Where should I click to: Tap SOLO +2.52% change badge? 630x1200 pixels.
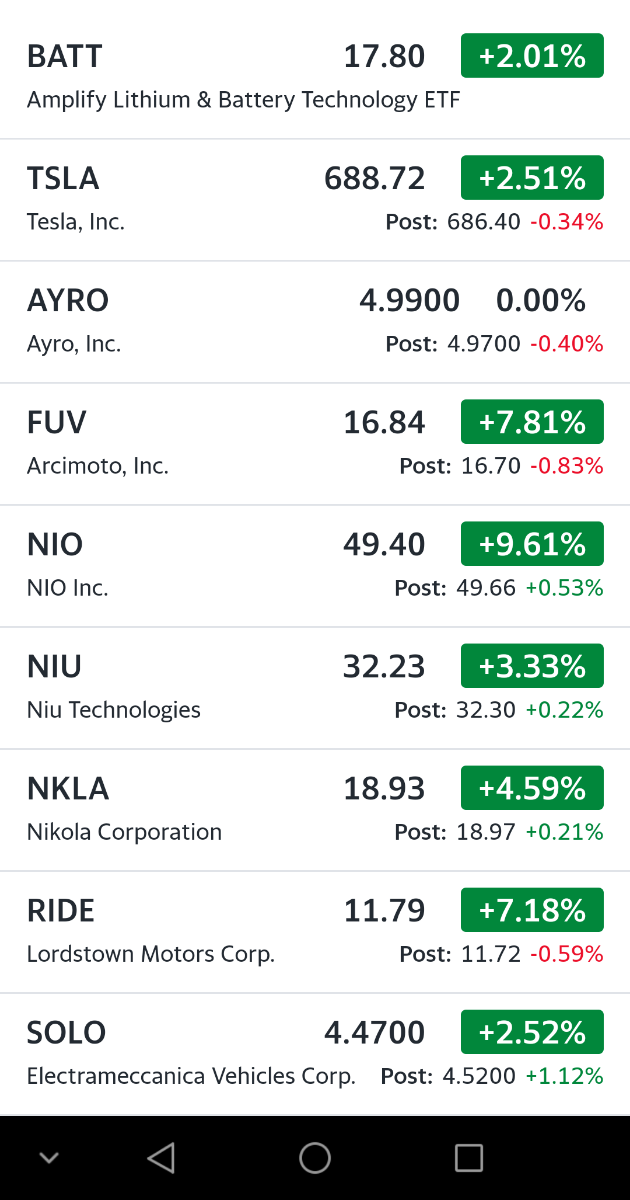click(x=532, y=1032)
